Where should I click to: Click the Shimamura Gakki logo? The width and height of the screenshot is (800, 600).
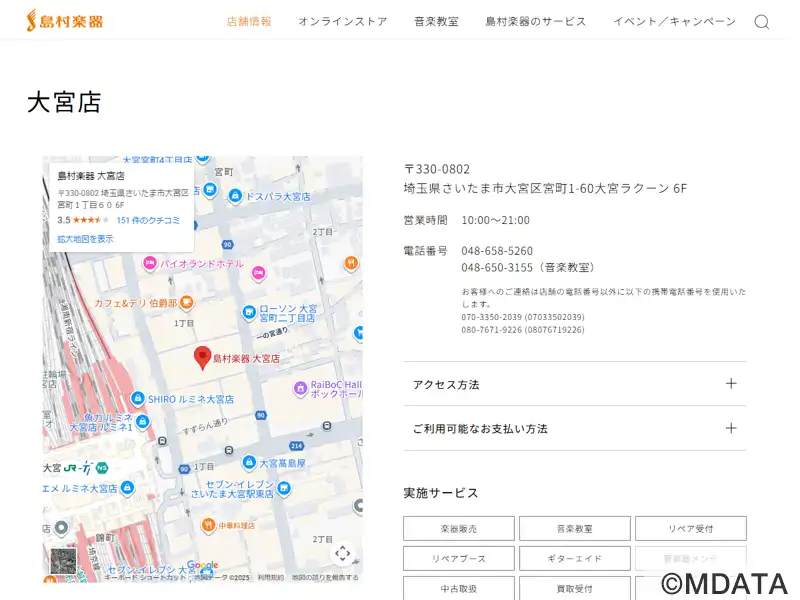pyautogui.click(x=65, y=21)
